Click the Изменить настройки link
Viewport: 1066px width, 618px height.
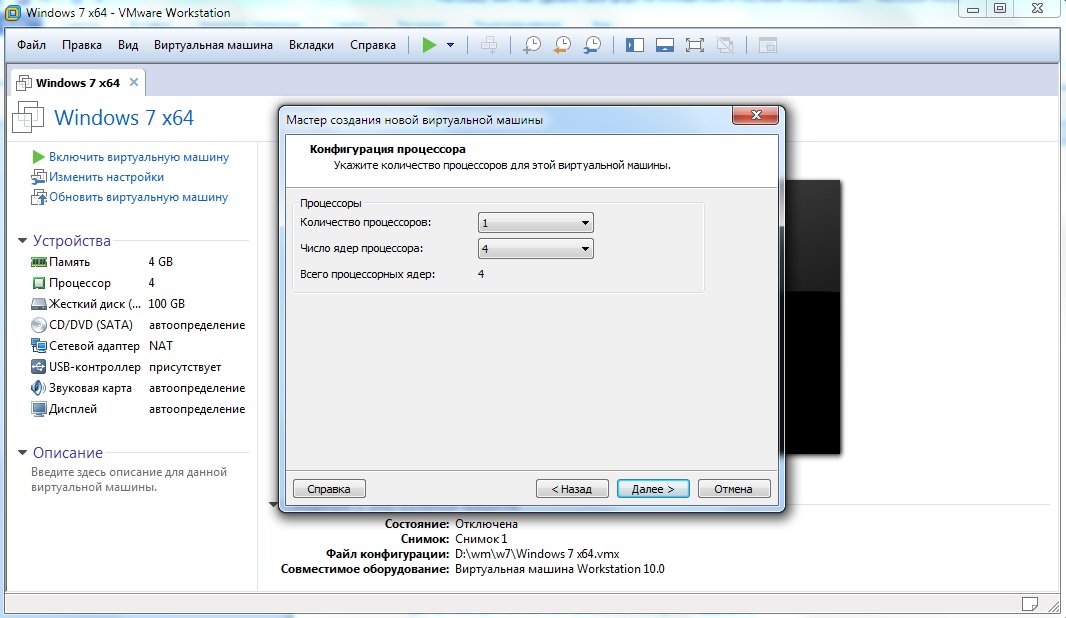coord(106,177)
